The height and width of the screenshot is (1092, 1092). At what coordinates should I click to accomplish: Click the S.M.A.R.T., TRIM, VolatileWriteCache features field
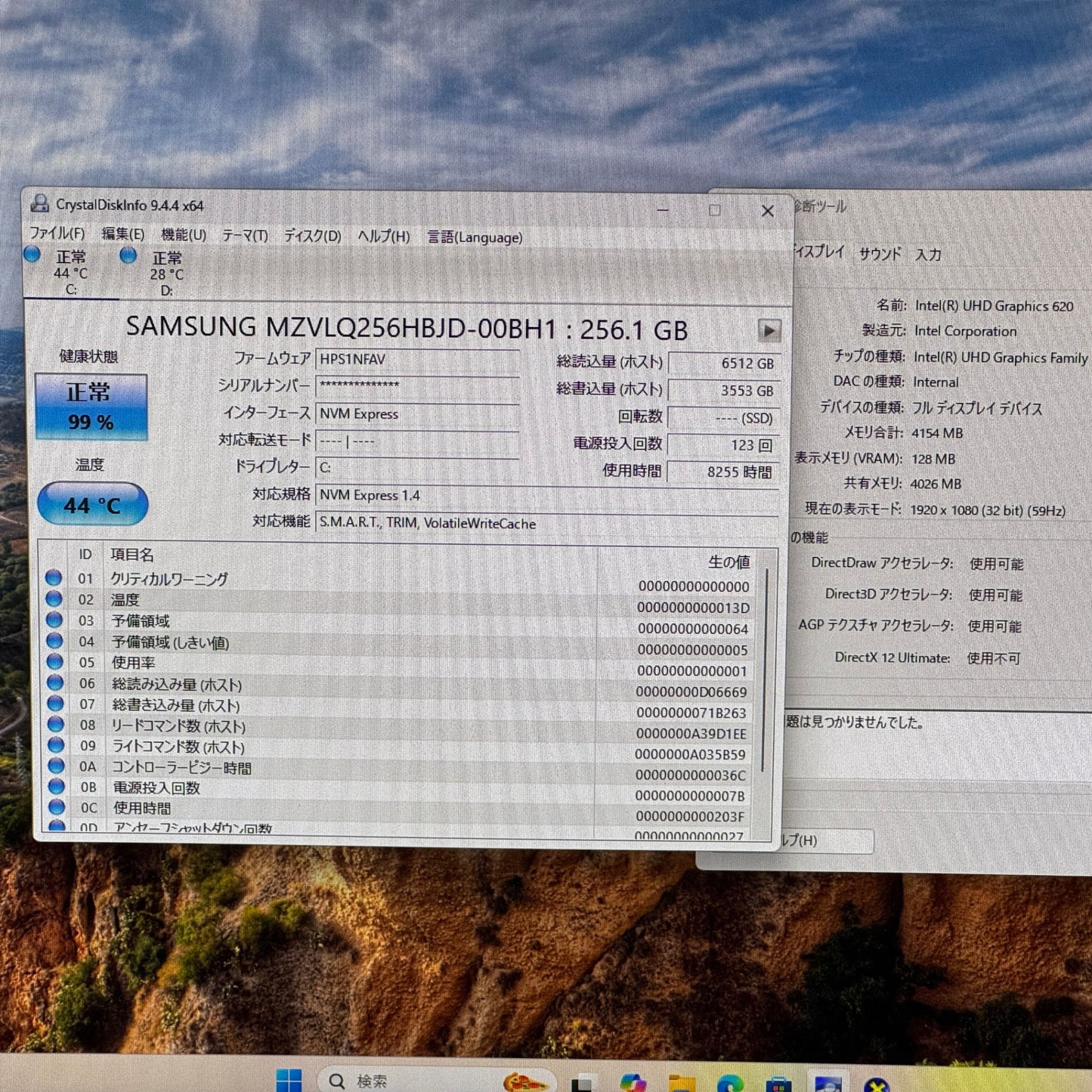547,523
